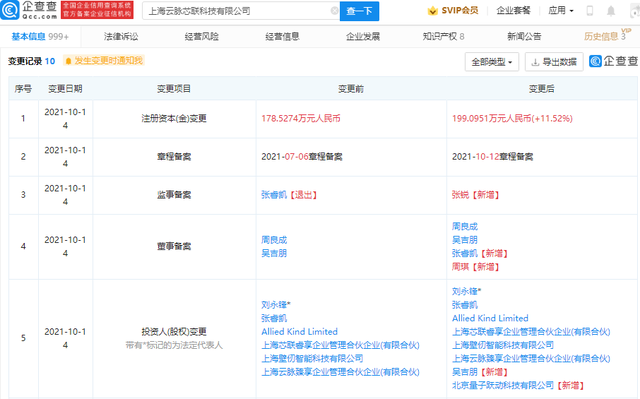This screenshot has width=640, height=399.
Task: Open the 全部类型 filter dropdown
Action: pos(492,62)
